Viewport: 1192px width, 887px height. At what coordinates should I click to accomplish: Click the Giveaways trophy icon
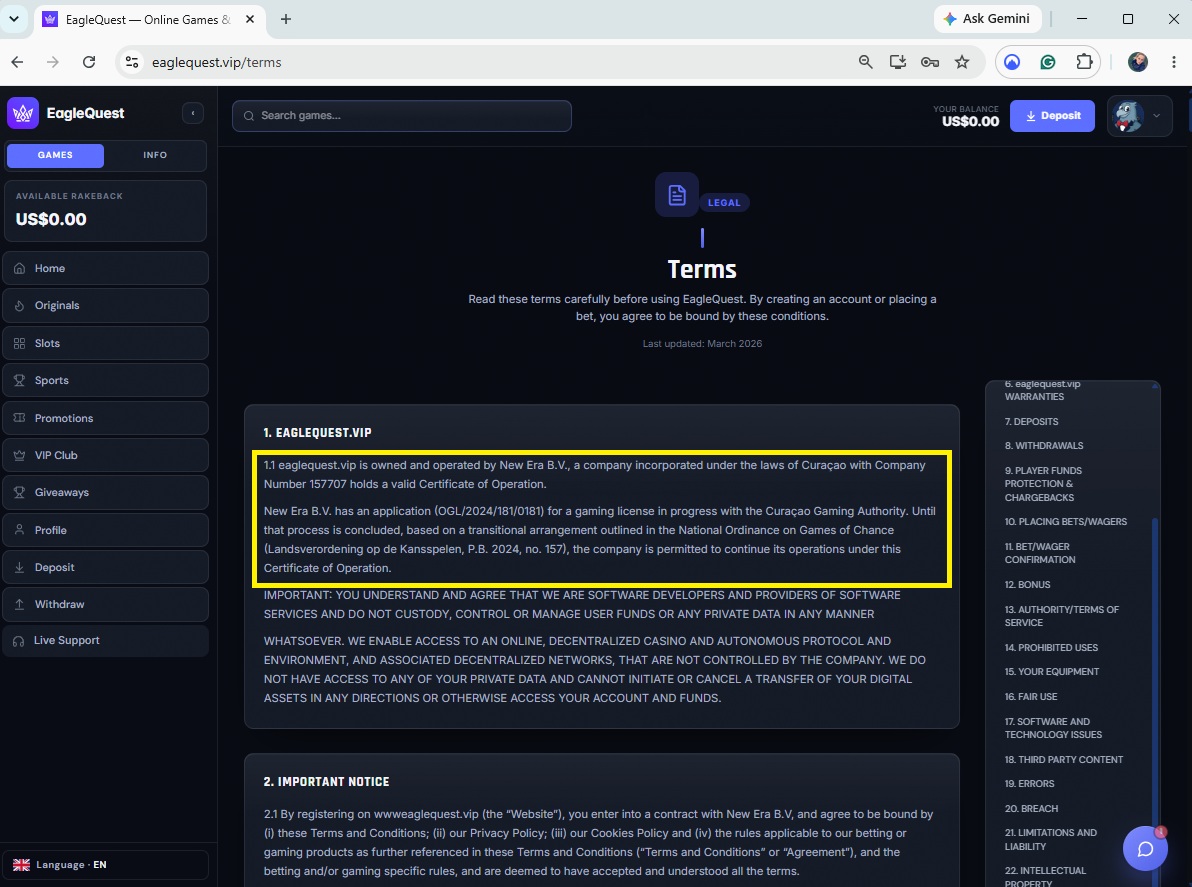click(20, 493)
